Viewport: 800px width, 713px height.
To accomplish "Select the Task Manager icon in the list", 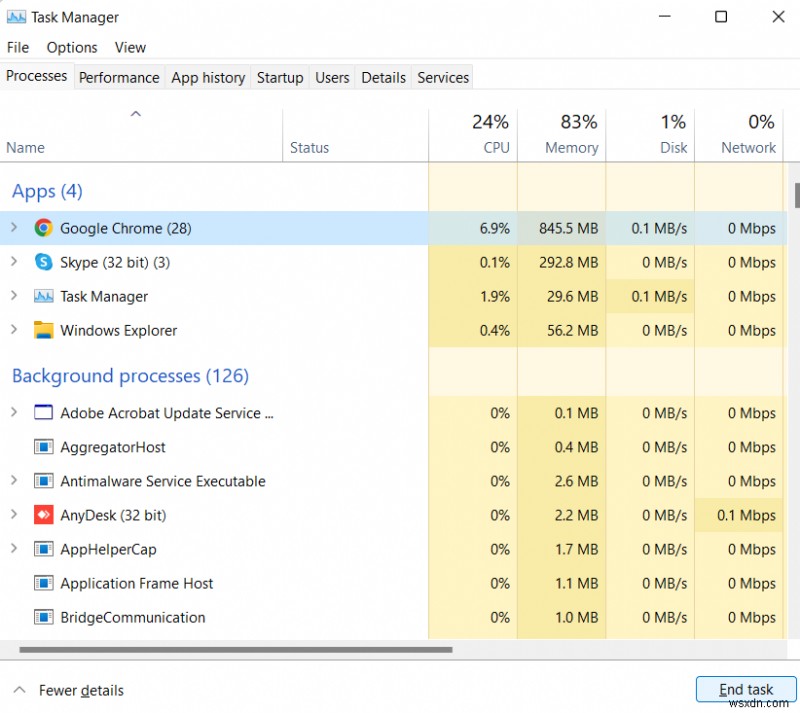I will click(x=43, y=296).
